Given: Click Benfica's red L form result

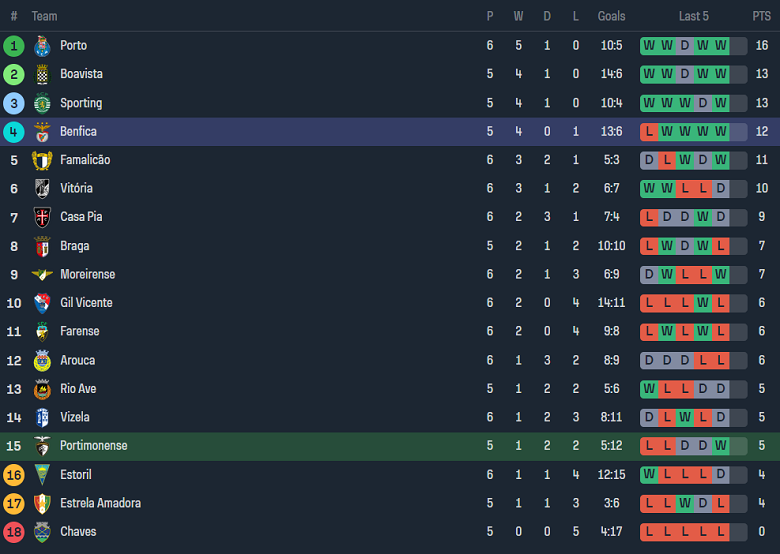Looking at the screenshot, I should tap(649, 132).
